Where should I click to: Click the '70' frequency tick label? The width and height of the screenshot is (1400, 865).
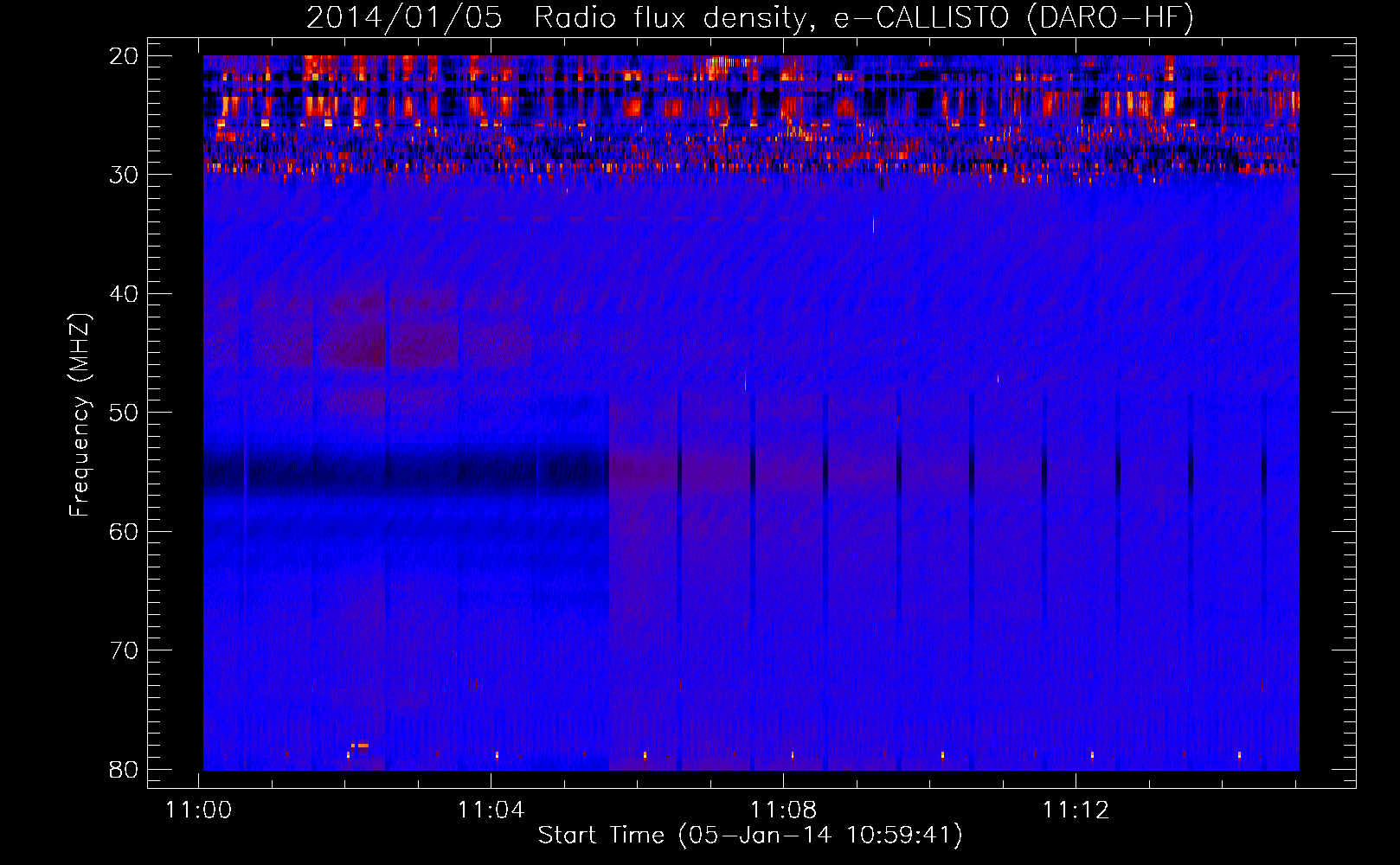coord(125,650)
